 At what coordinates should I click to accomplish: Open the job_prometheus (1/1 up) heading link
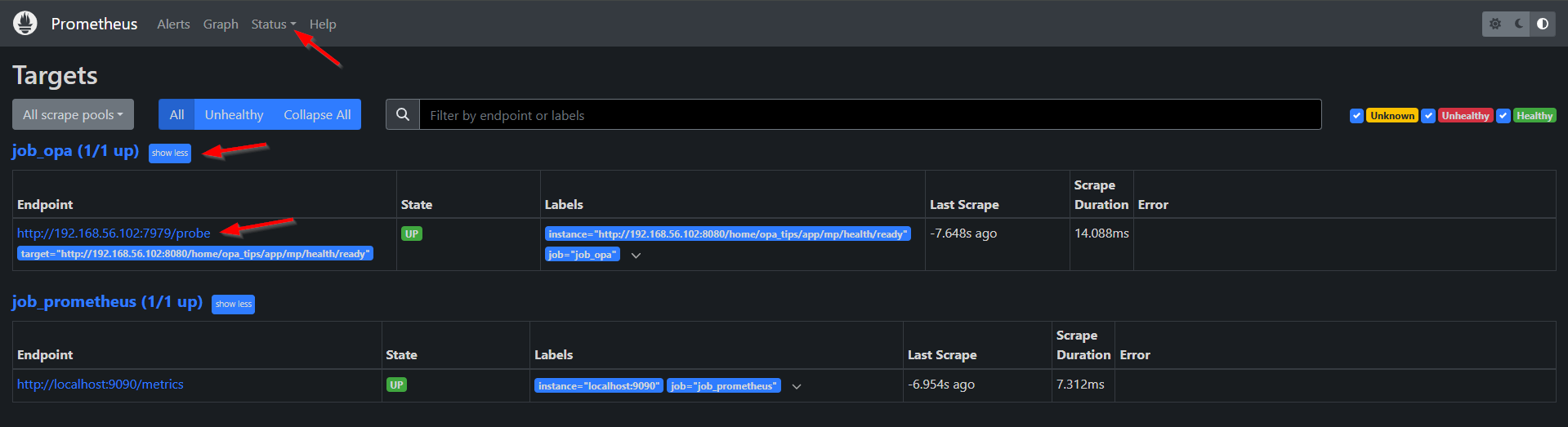tap(107, 301)
